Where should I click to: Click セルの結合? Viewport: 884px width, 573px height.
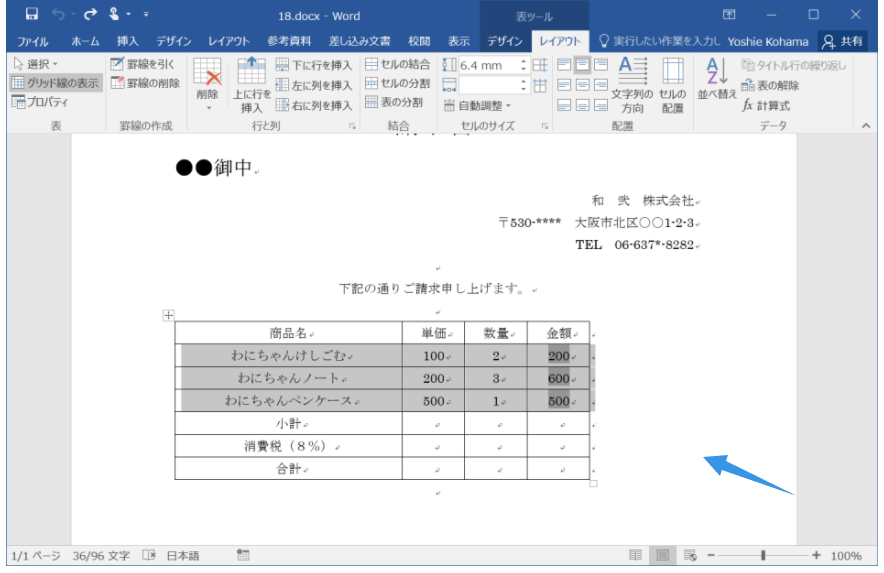point(398,64)
